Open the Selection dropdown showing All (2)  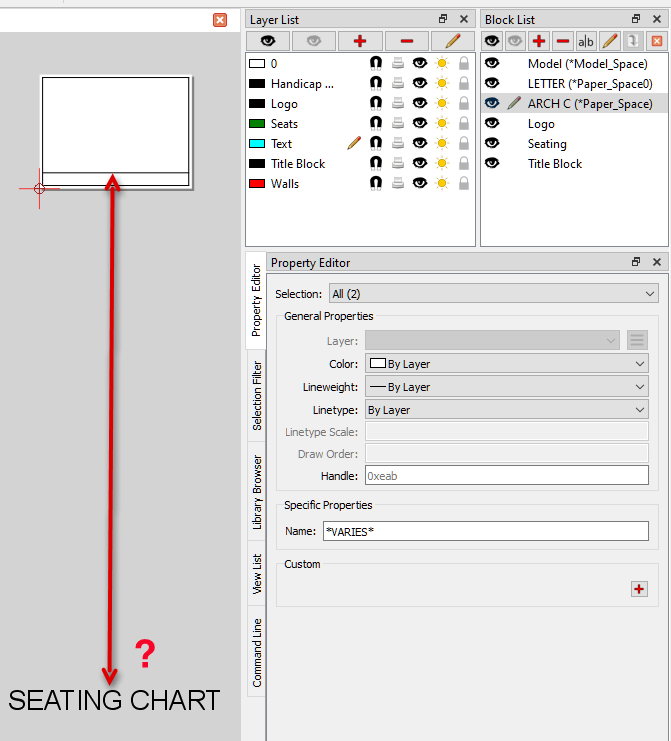click(x=493, y=293)
